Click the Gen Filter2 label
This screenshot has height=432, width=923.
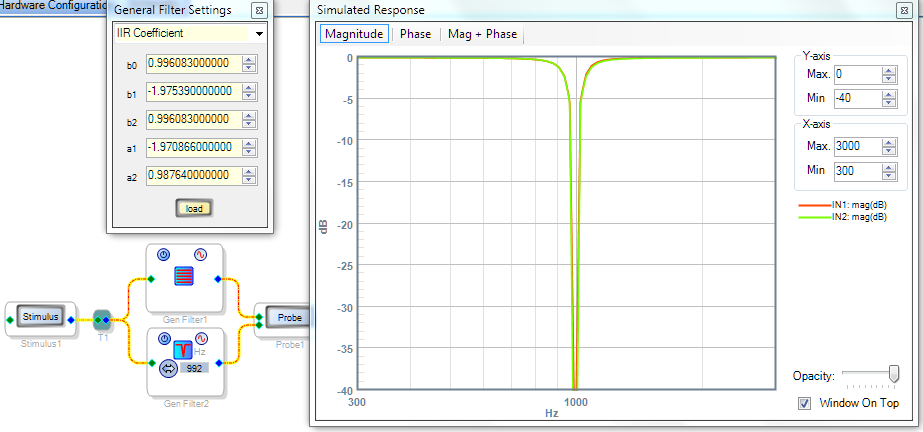185,404
